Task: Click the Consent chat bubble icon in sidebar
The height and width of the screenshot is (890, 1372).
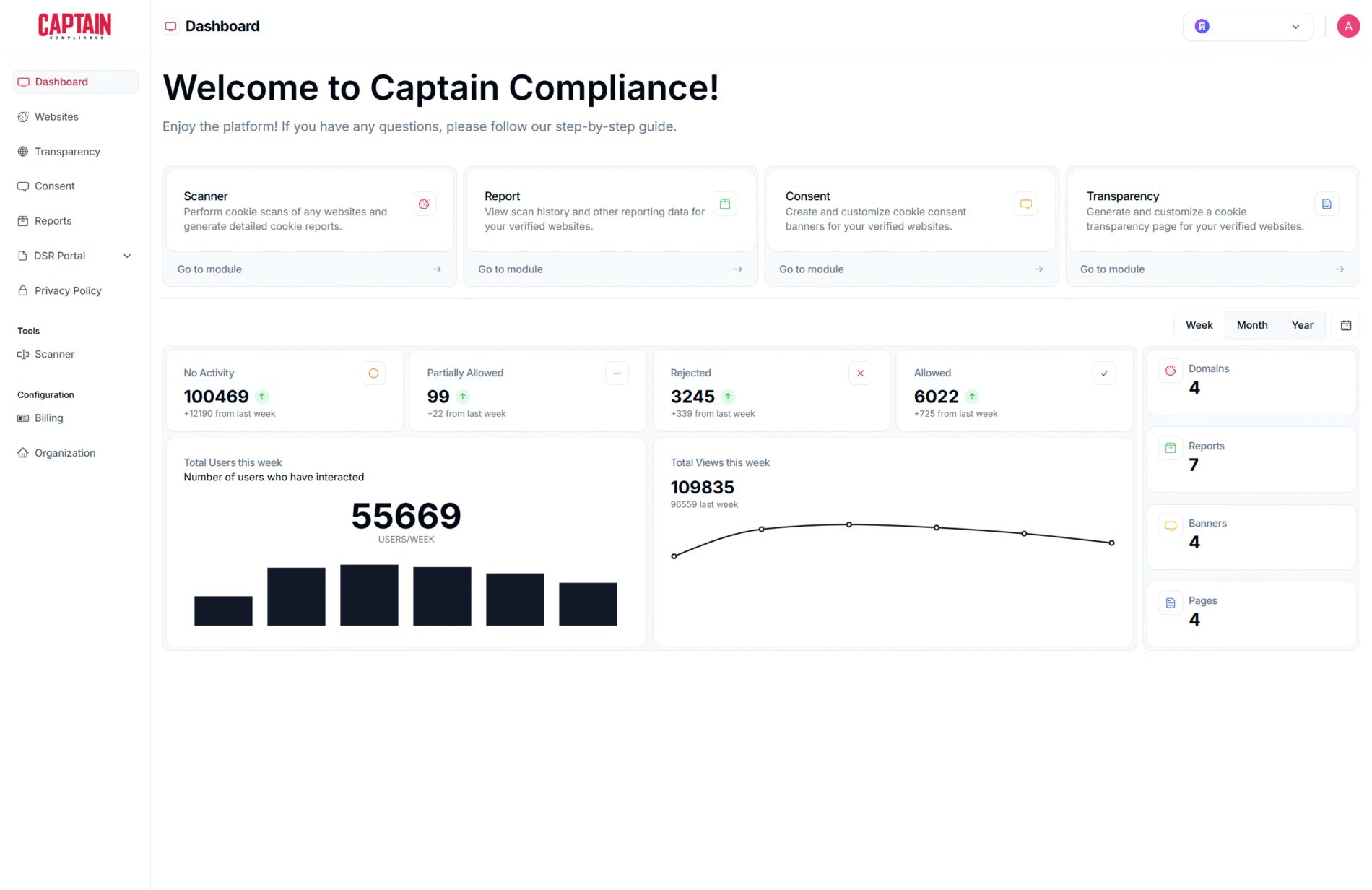Action: coord(24,186)
